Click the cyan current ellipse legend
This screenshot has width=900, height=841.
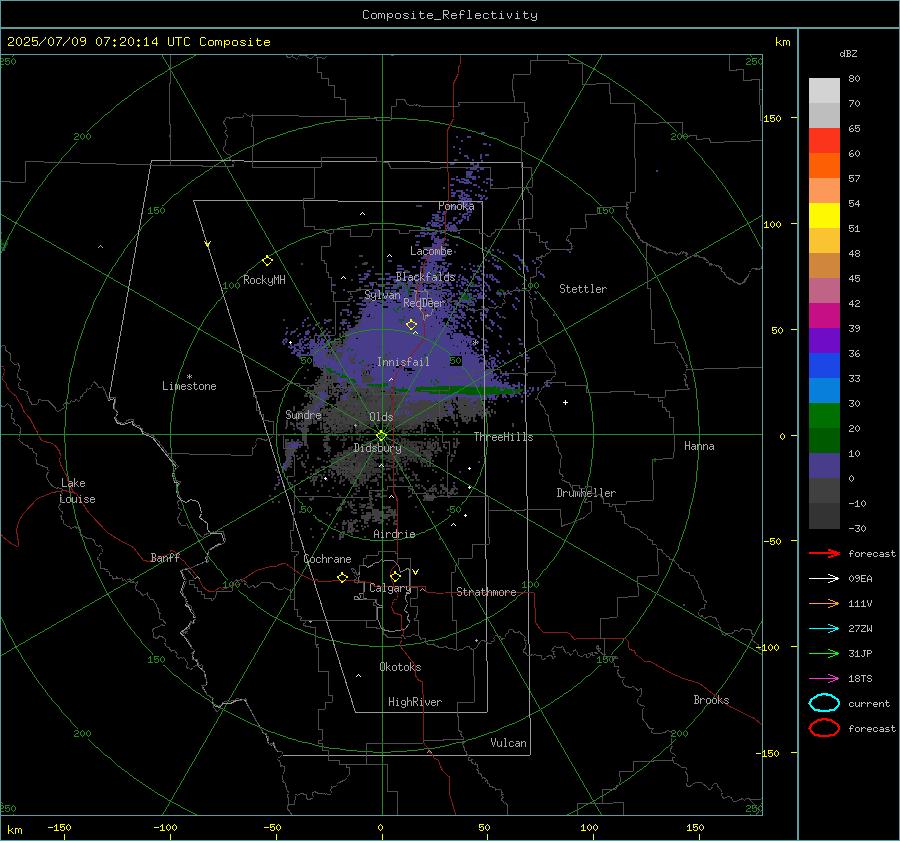click(x=824, y=703)
